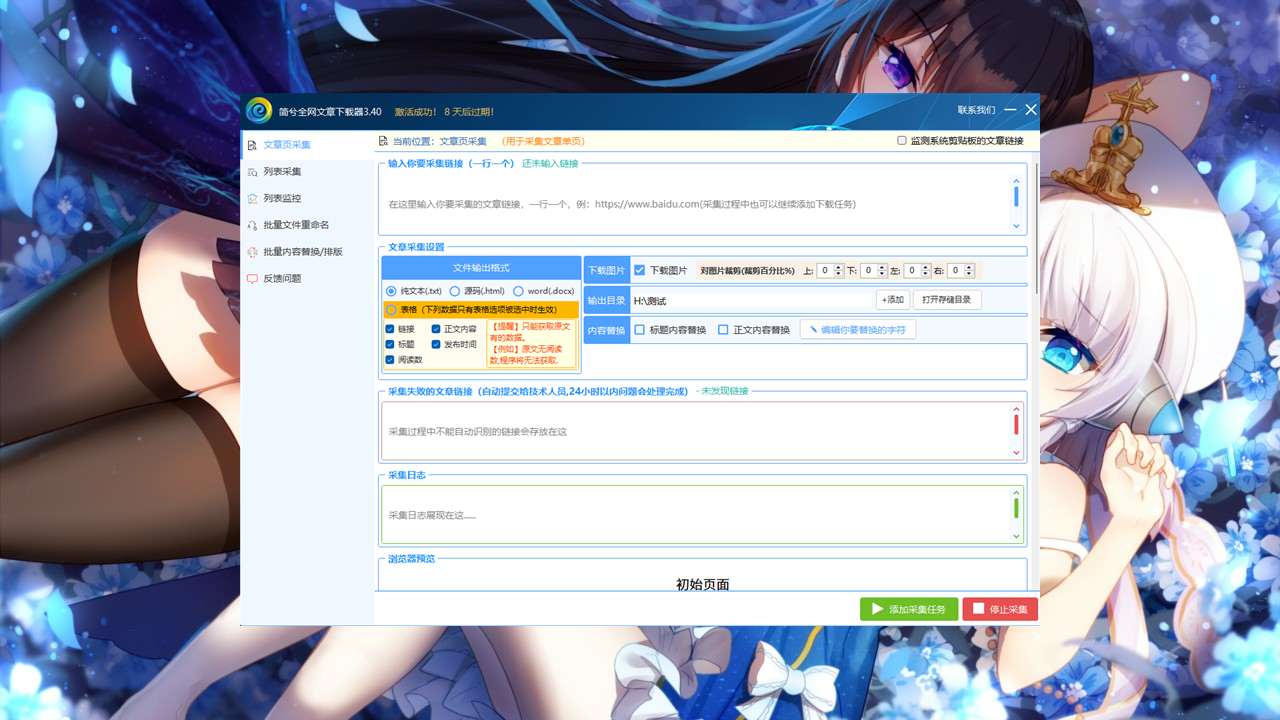Image resolution: width=1280 pixels, height=720 pixels.
Task: Click the failed links text box
Action: click(x=702, y=431)
